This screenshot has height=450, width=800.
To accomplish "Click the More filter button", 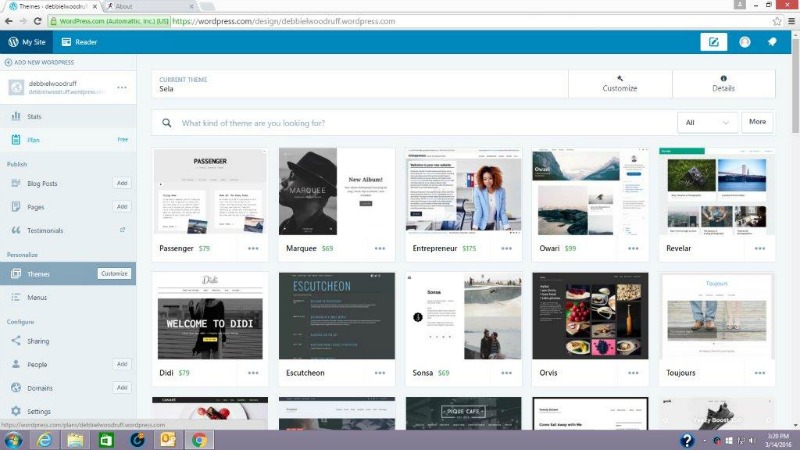I will [757, 122].
